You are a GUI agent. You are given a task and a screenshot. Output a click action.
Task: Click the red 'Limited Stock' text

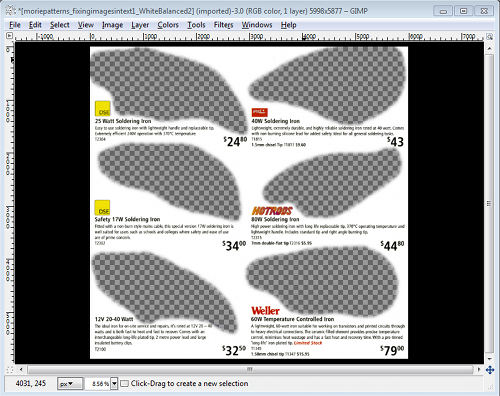[308, 343]
